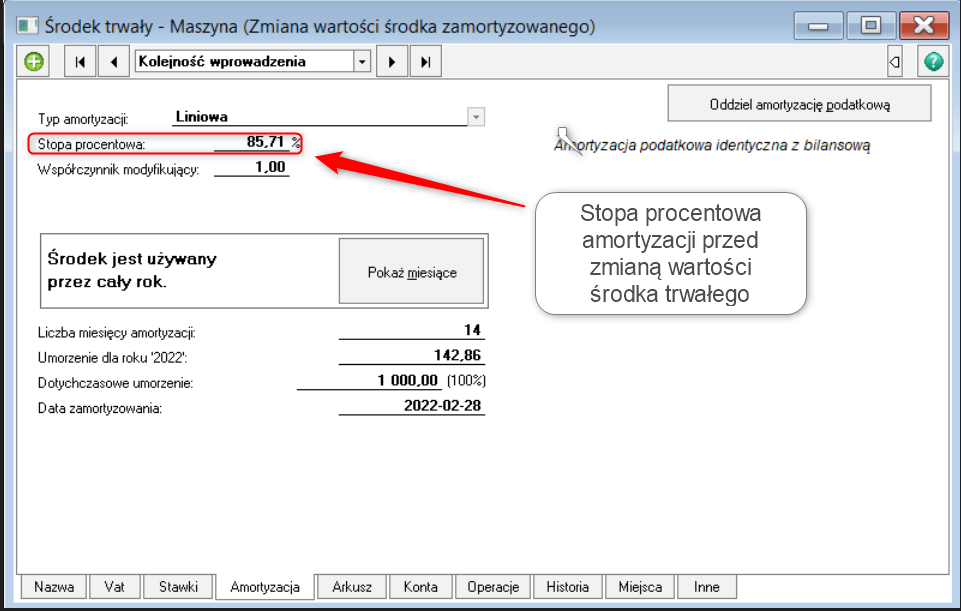This screenshot has height=611, width=961.
Task: Go to first record arrow button
Action: [x=80, y=62]
